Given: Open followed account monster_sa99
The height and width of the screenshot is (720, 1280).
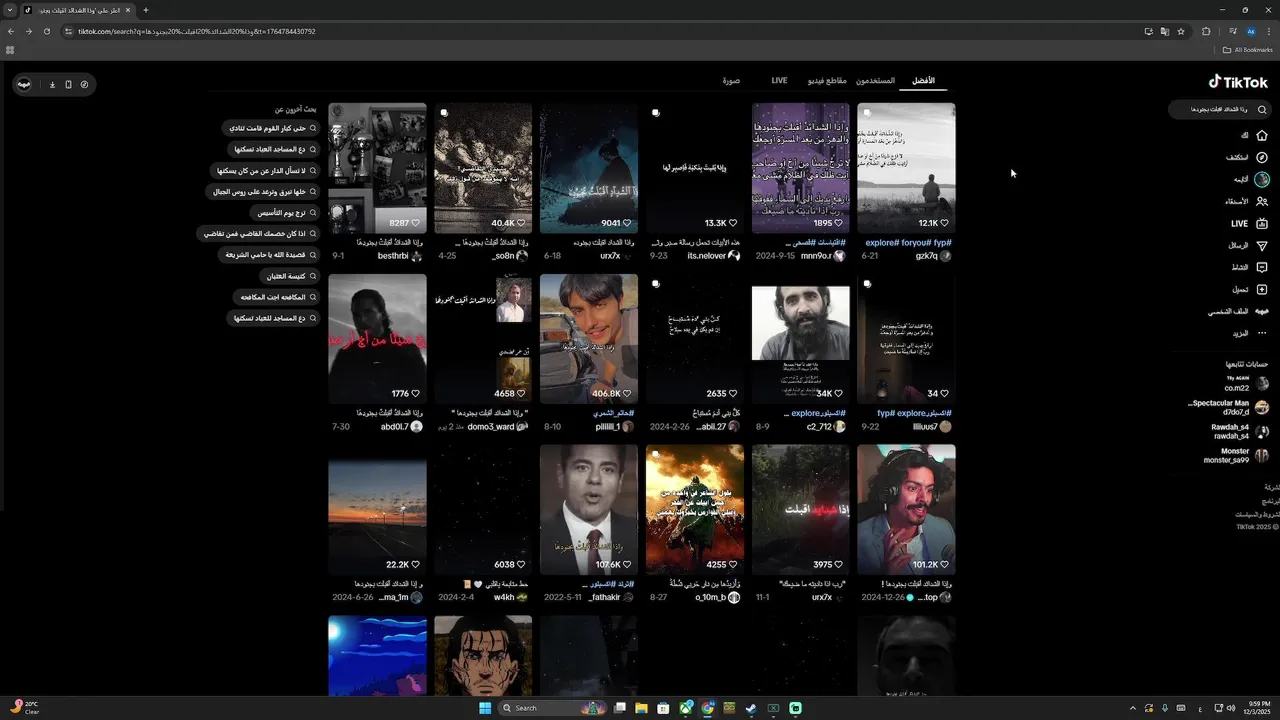Looking at the screenshot, I should click(x=1236, y=455).
